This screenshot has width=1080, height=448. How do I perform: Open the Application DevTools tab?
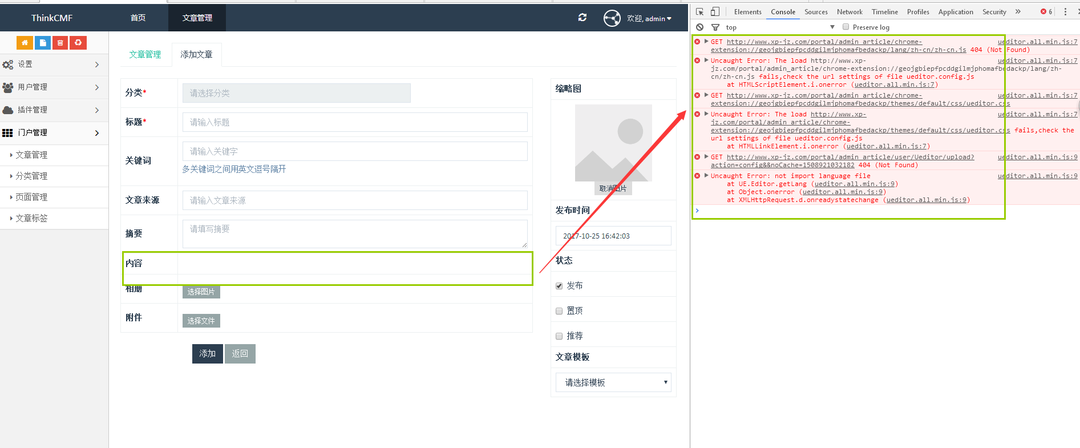click(x=955, y=12)
